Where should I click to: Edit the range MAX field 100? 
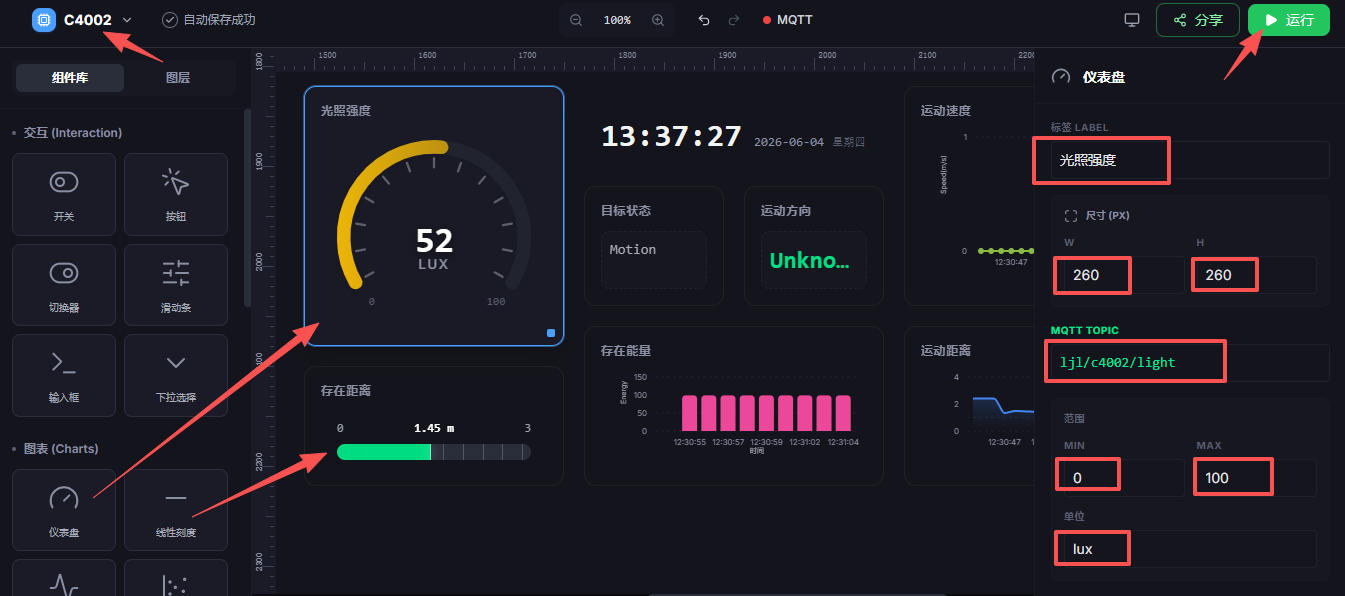tap(1256, 478)
